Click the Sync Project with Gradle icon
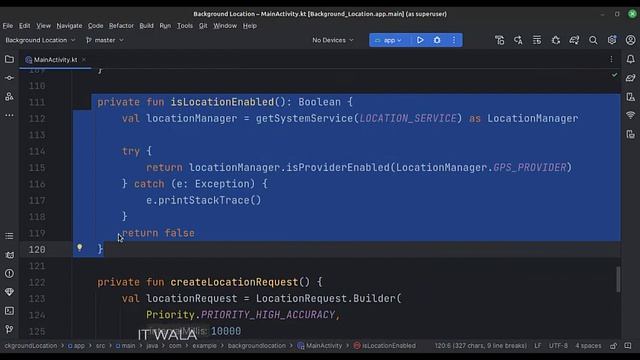 [x=574, y=40]
